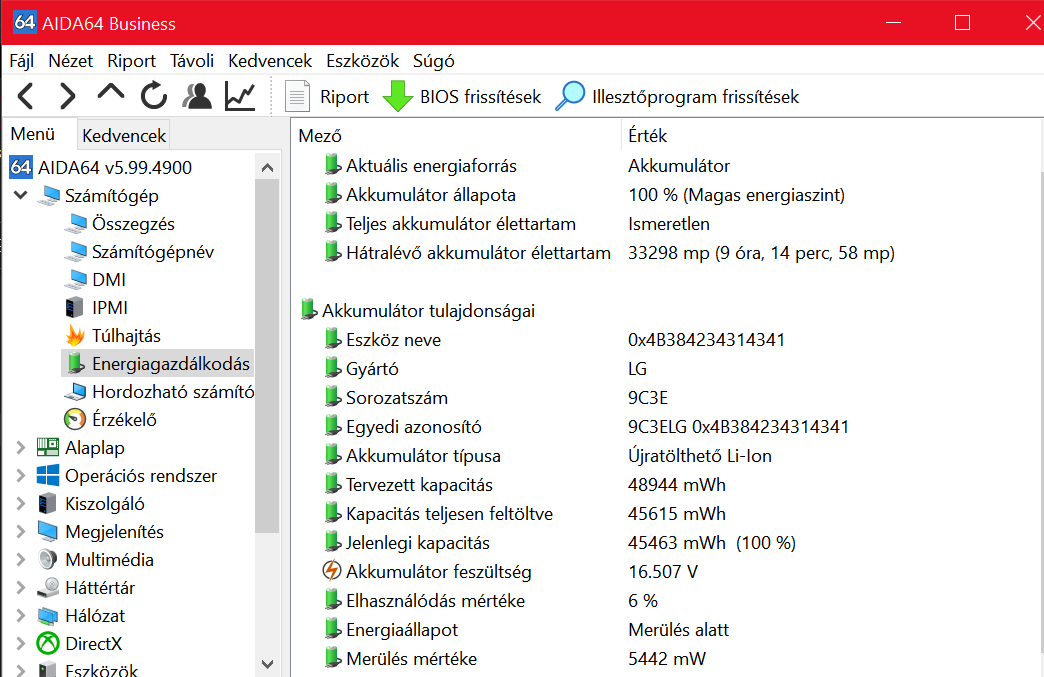Click the monitor icon beside Megjelenítés

48,531
